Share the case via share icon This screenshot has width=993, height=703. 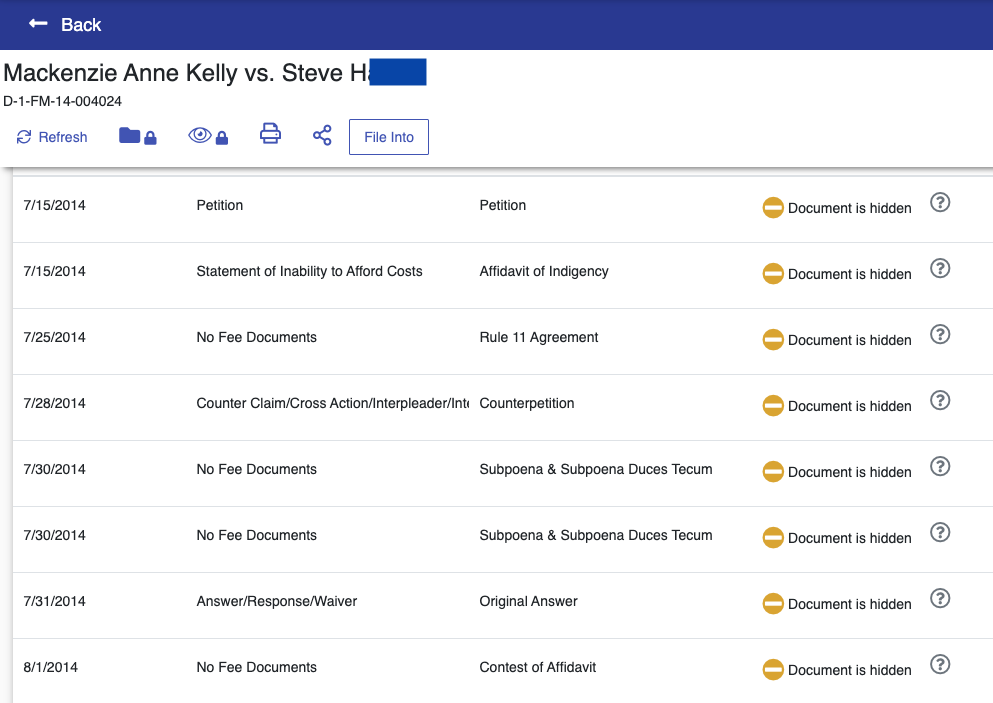(x=322, y=136)
